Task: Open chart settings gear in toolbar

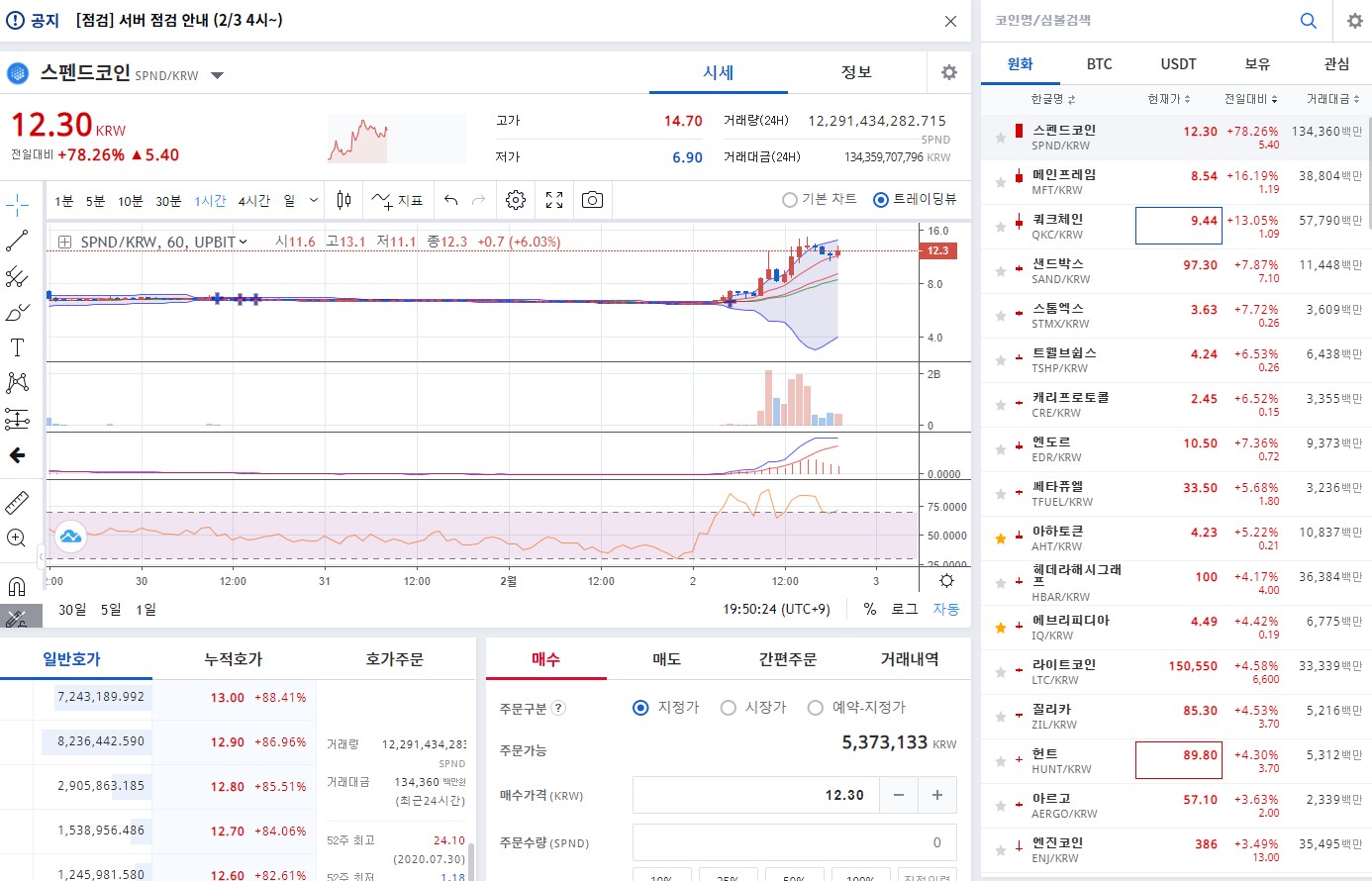Action: tap(516, 200)
